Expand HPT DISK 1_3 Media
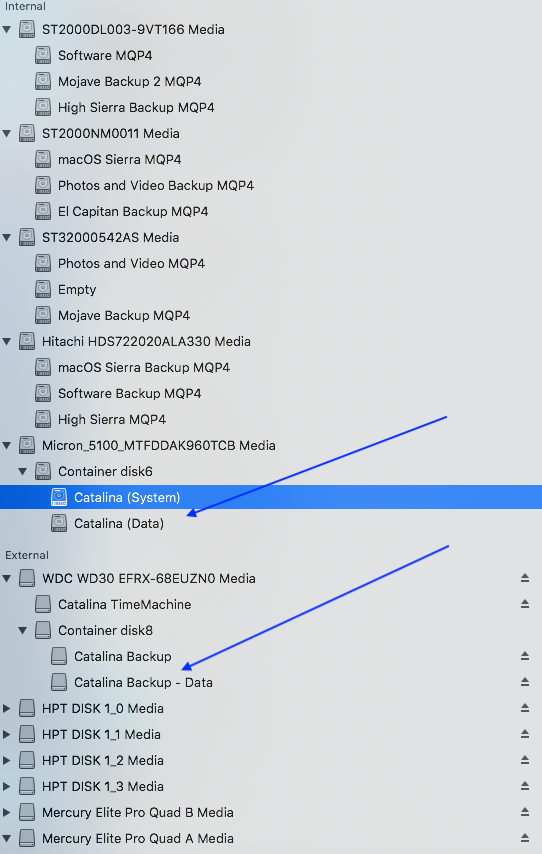Screen dimensions: 542x854 click(x=7, y=786)
